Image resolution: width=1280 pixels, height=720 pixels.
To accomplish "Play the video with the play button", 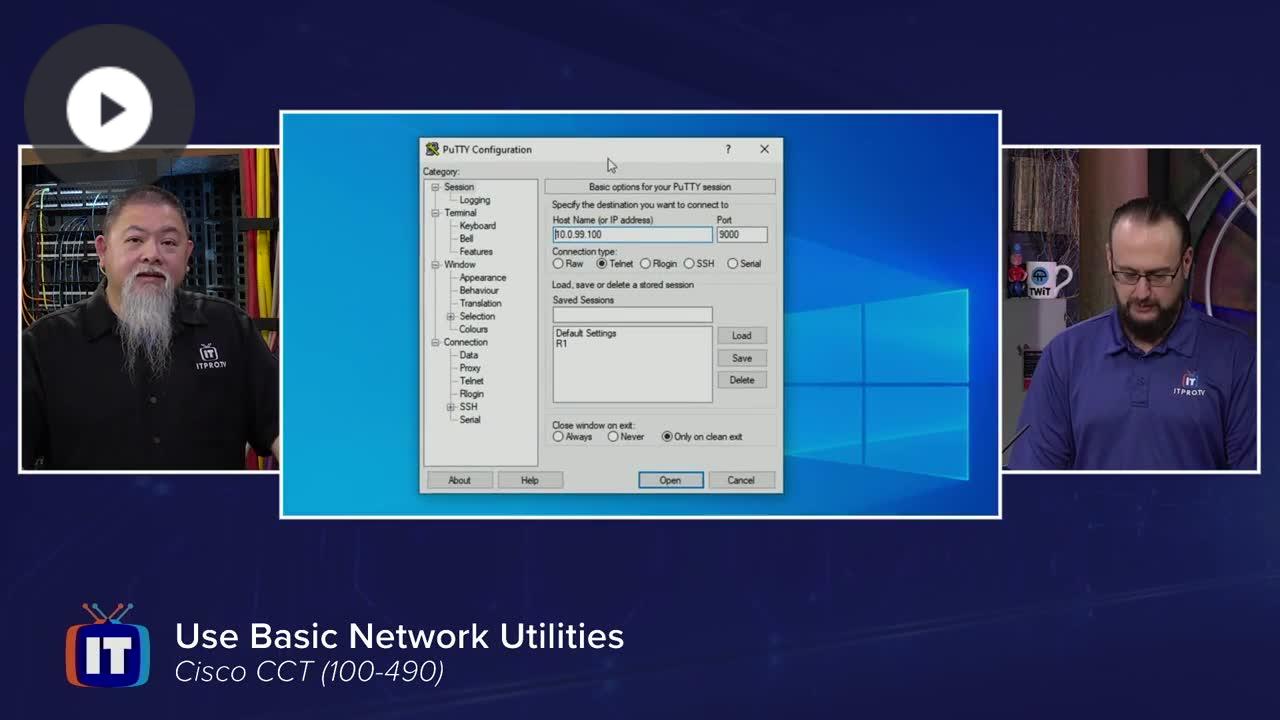I will click(109, 109).
